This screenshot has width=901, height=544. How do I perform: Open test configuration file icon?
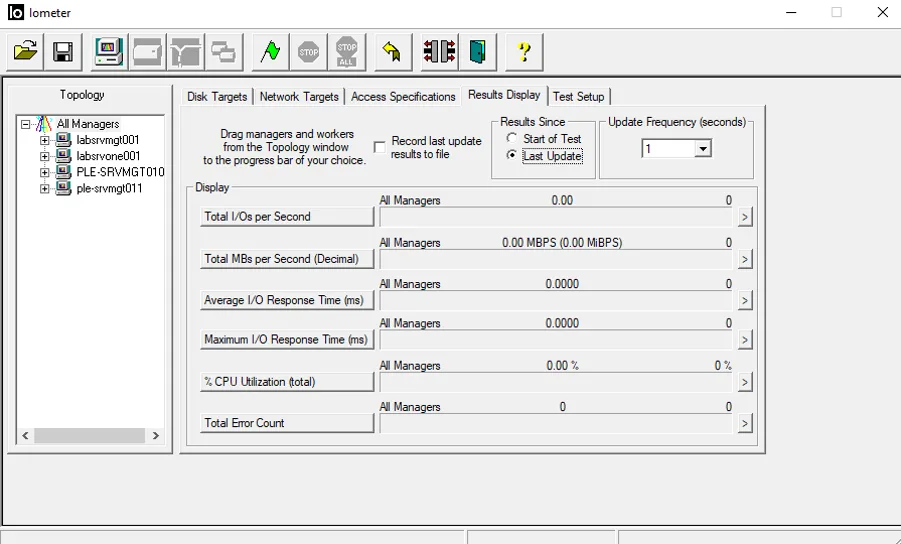pos(25,52)
